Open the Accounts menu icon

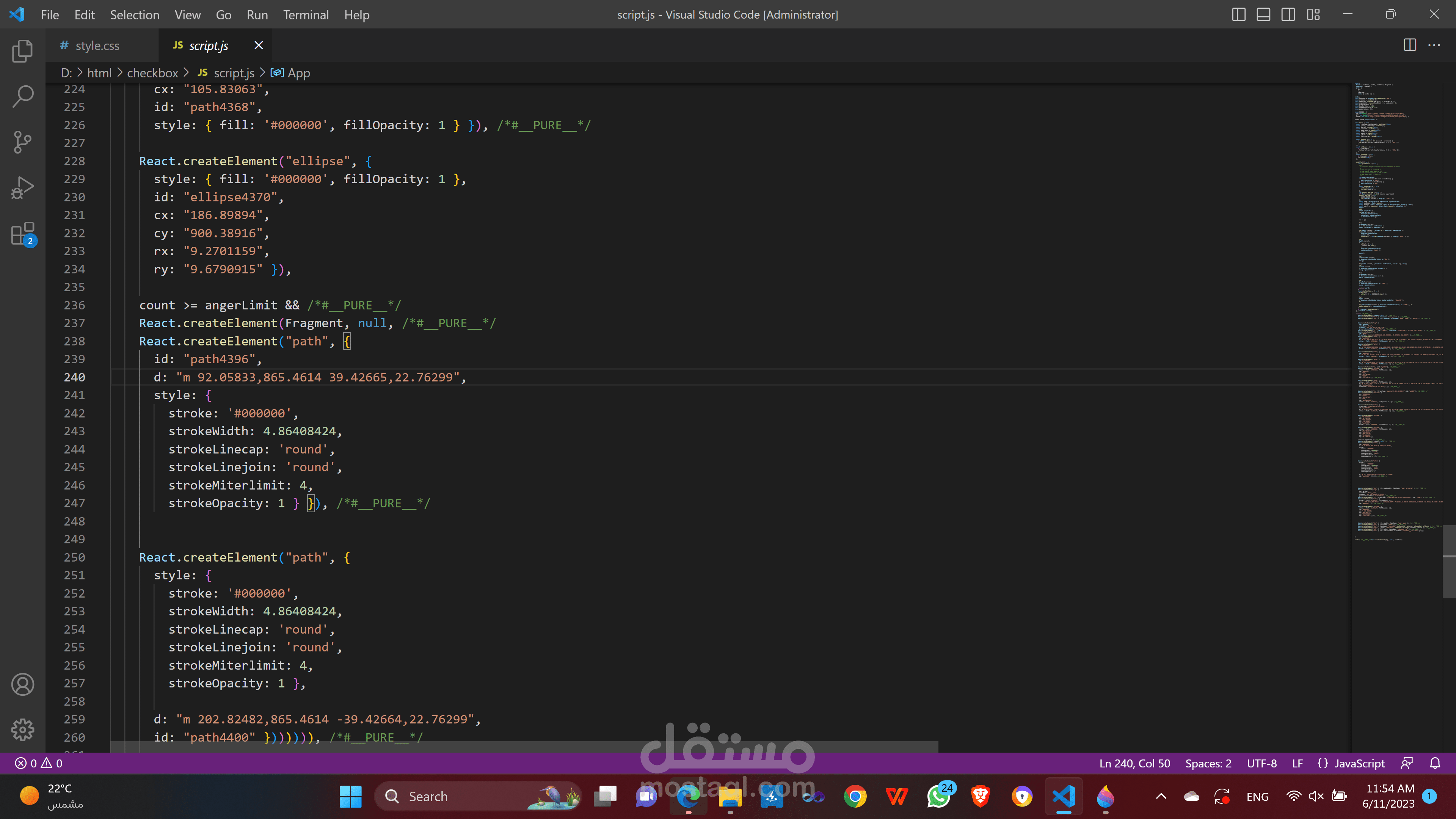22,684
